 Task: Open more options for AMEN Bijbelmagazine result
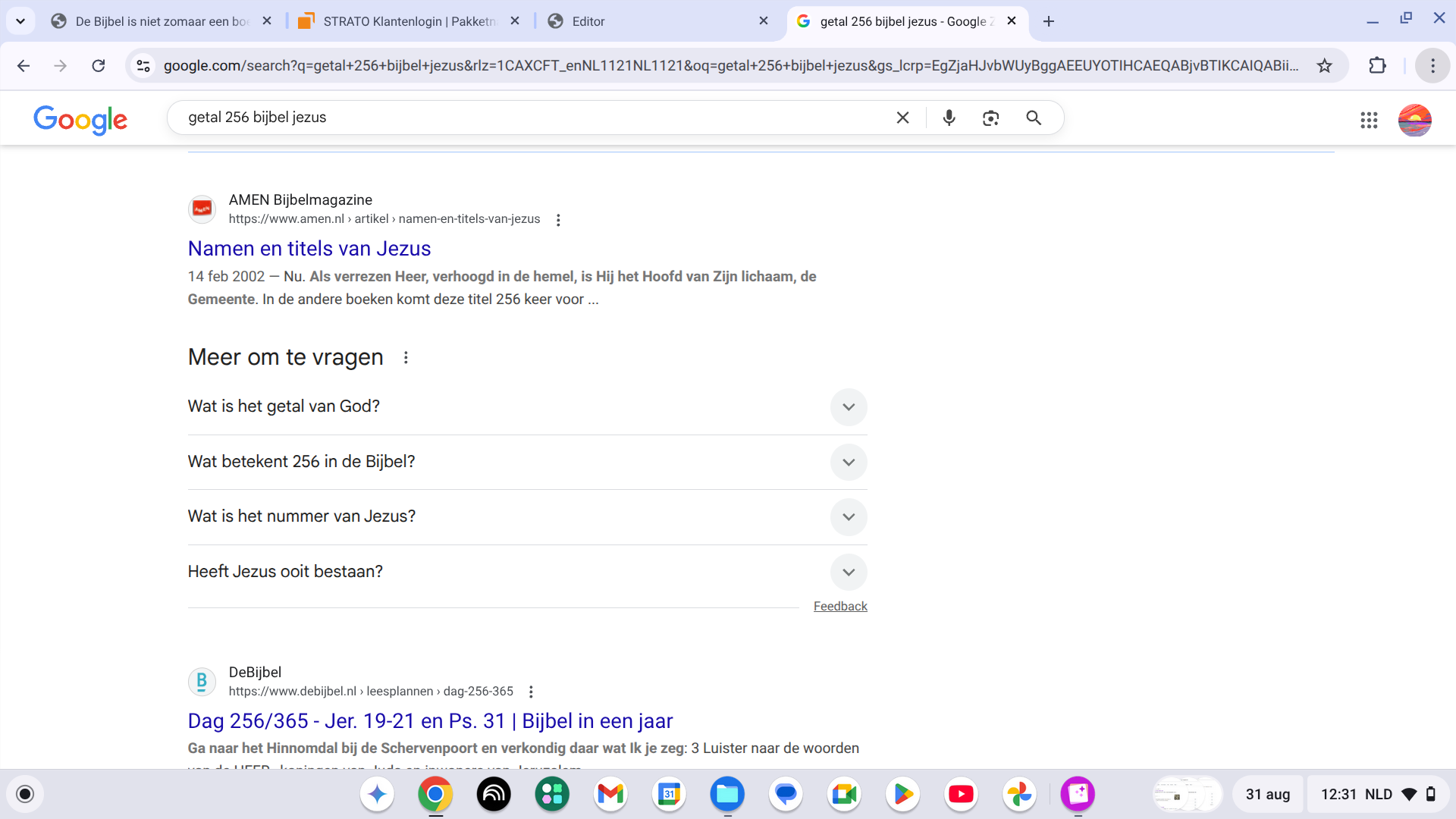(x=558, y=220)
